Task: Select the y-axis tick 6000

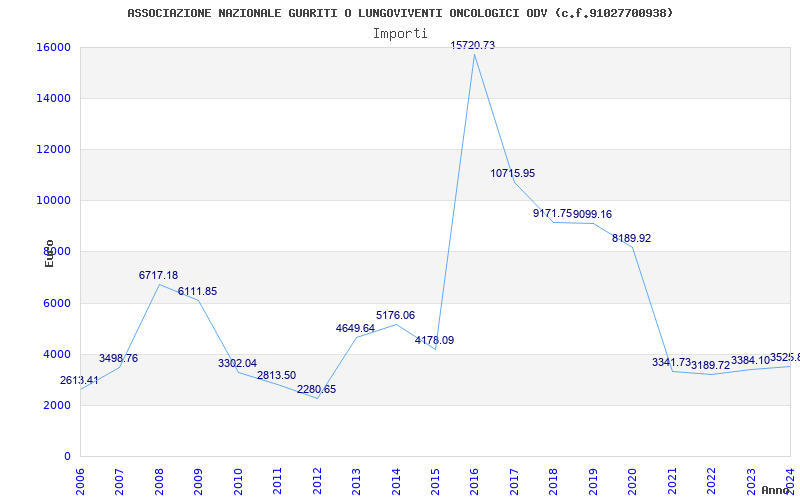Action: click(57, 303)
